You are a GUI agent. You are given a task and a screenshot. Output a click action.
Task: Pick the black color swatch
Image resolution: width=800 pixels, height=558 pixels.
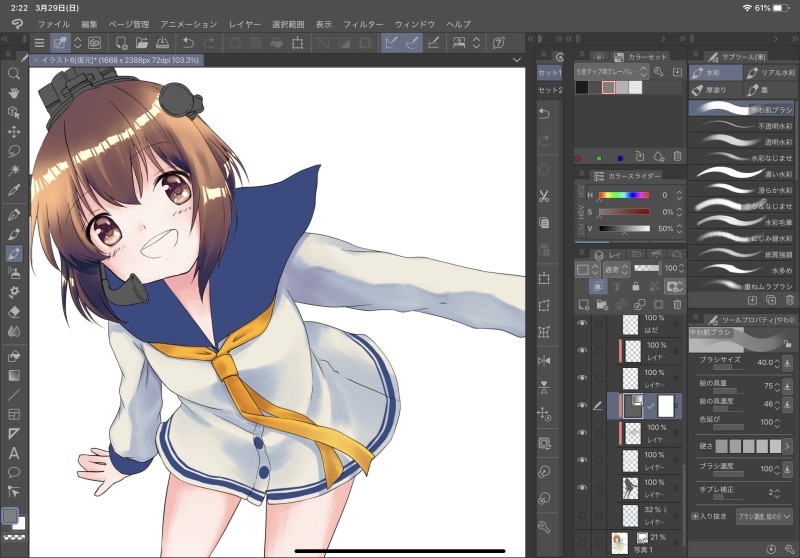582,87
